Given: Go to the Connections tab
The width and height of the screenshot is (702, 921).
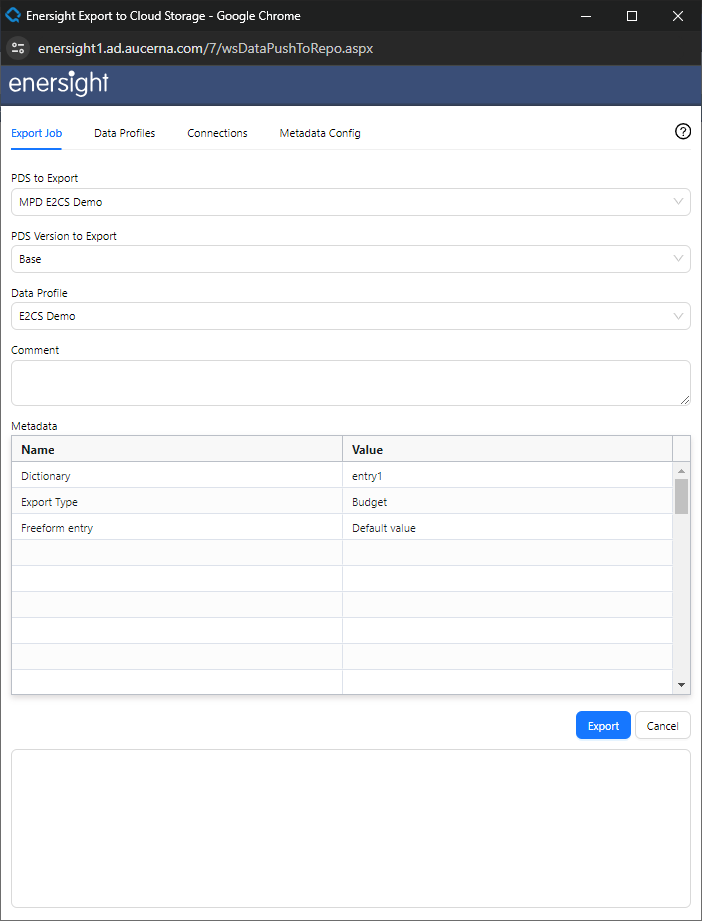Looking at the screenshot, I should [x=217, y=133].
